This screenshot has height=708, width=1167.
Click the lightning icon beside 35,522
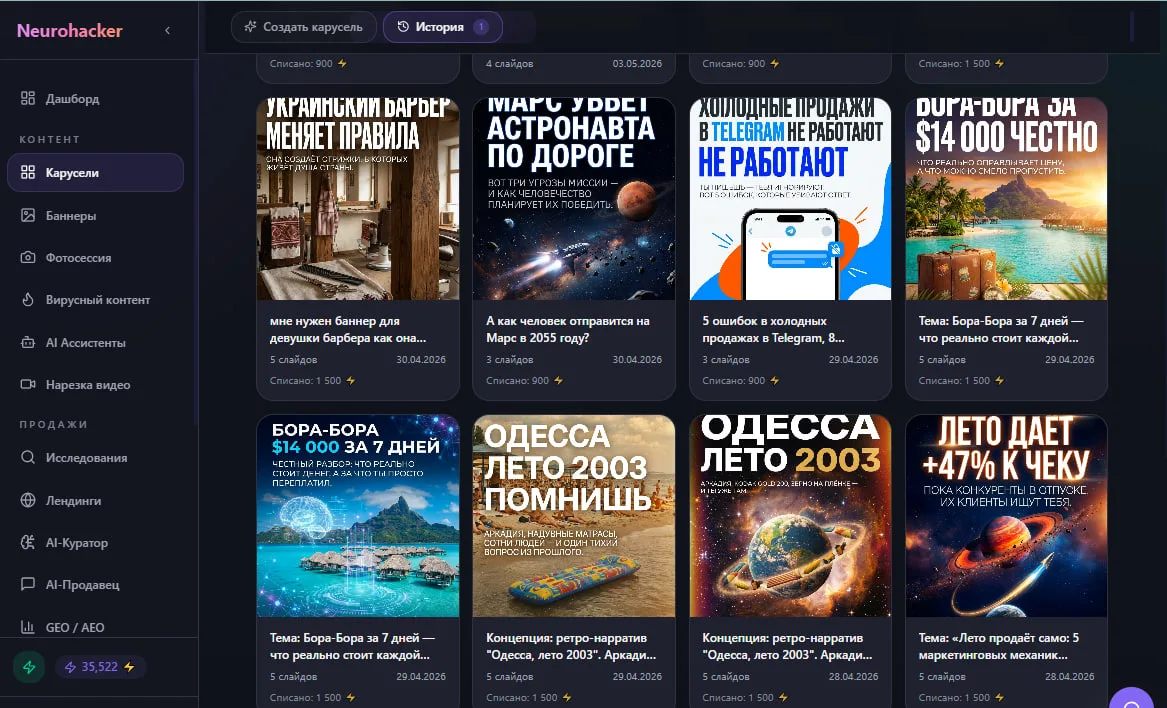click(x=130, y=666)
